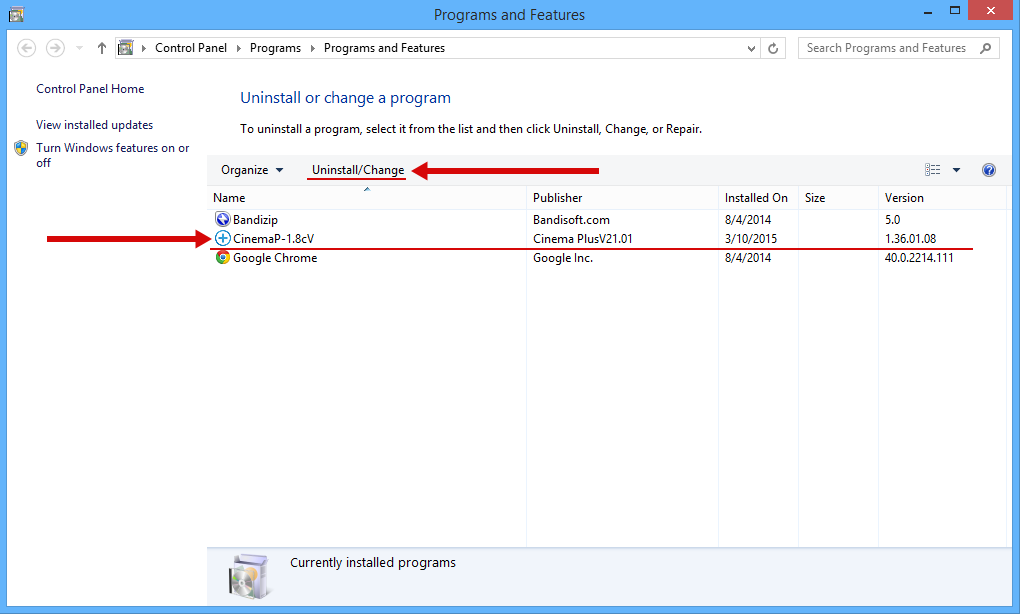Image resolution: width=1020 pixels, height=614 pixels.
Task: Select version 5.0 cell for Bandizip
Action: click(x=892, y=220)
